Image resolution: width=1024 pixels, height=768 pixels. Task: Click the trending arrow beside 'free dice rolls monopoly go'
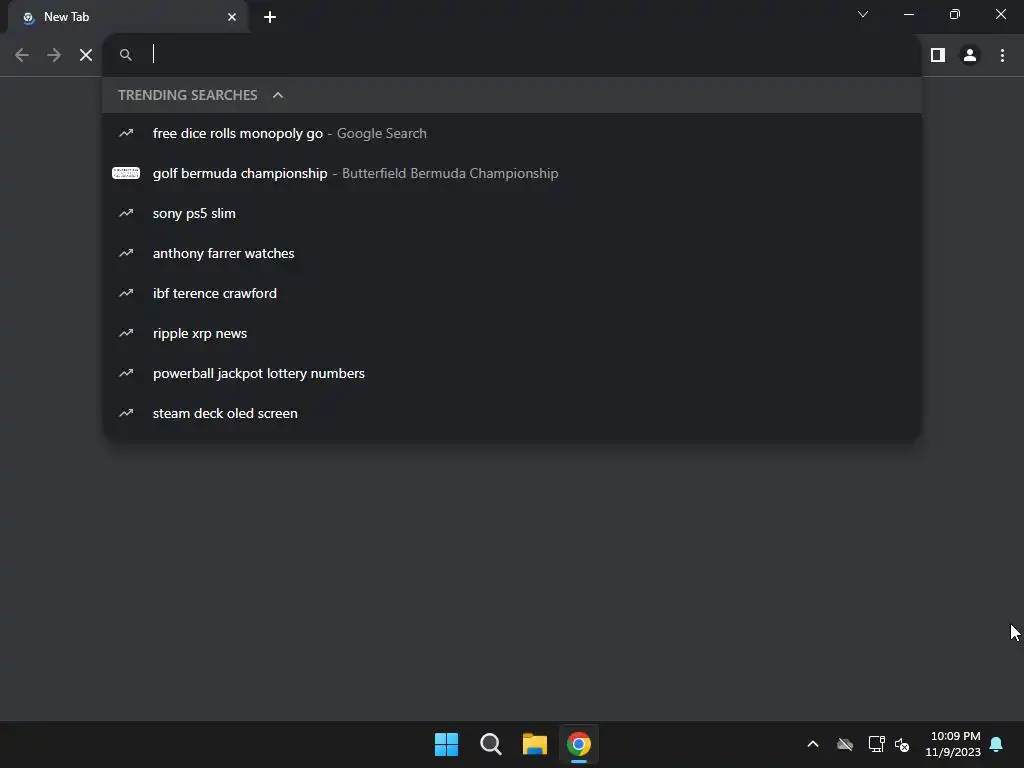tap(126, 133)
